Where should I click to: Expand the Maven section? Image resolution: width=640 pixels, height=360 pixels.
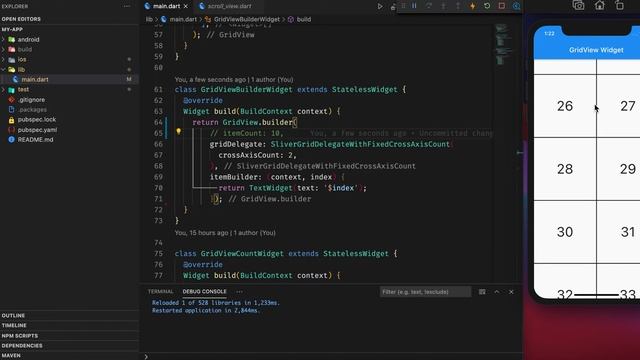pos(69,356)
